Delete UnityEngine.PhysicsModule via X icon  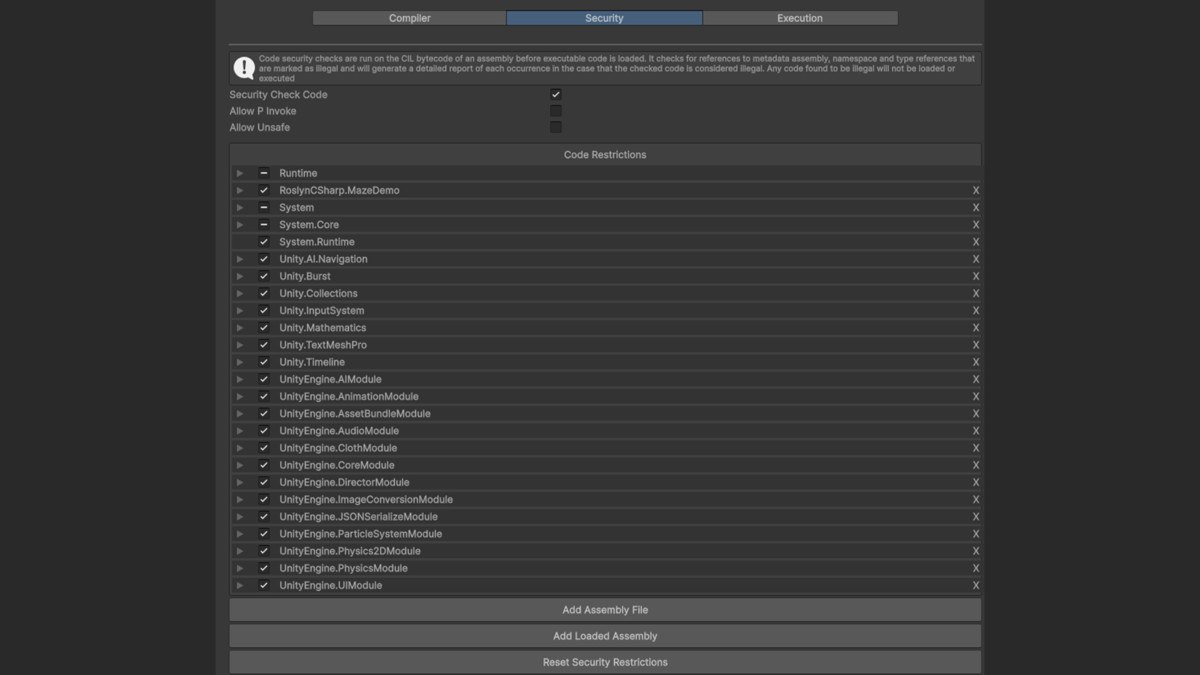(976, 568)
